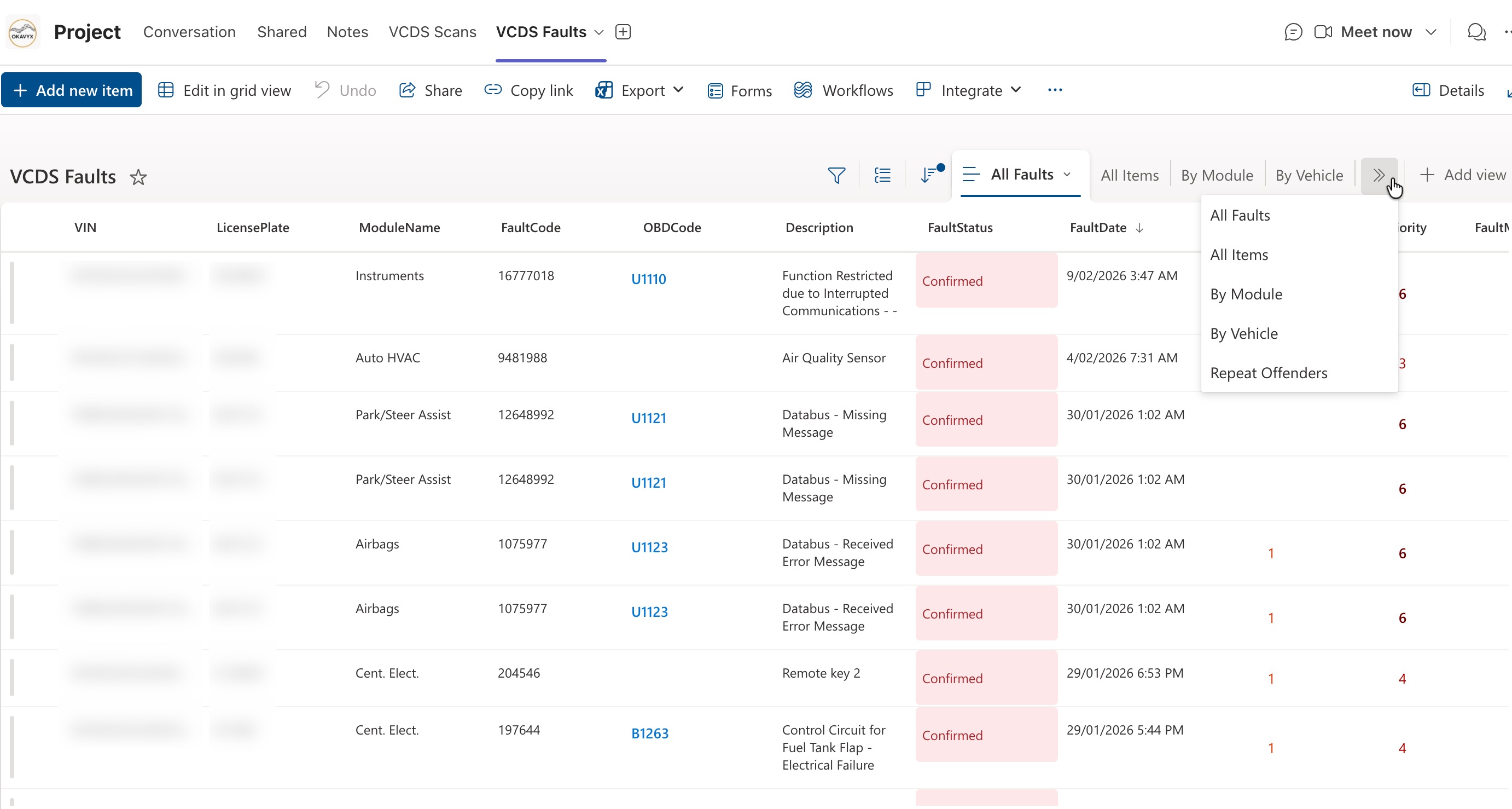Choose By Module in the dropdown list
This screenshot has width=1512, height=809.
tap(1246, 294)
